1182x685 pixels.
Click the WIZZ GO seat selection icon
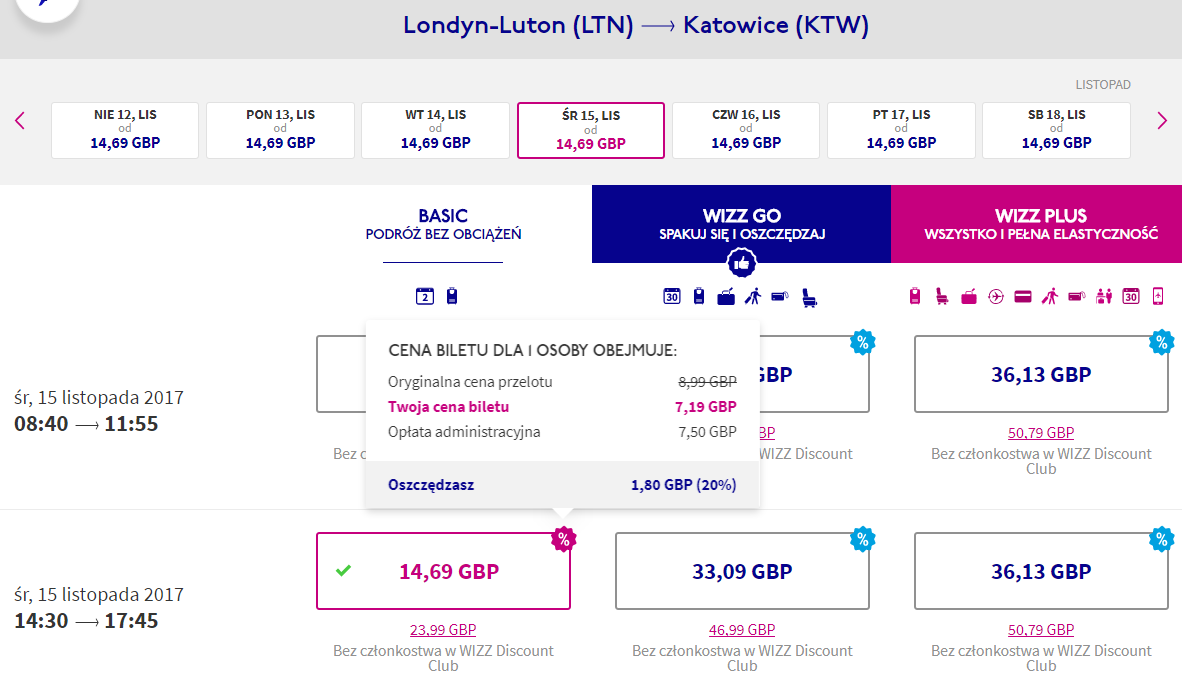point(809,298)
